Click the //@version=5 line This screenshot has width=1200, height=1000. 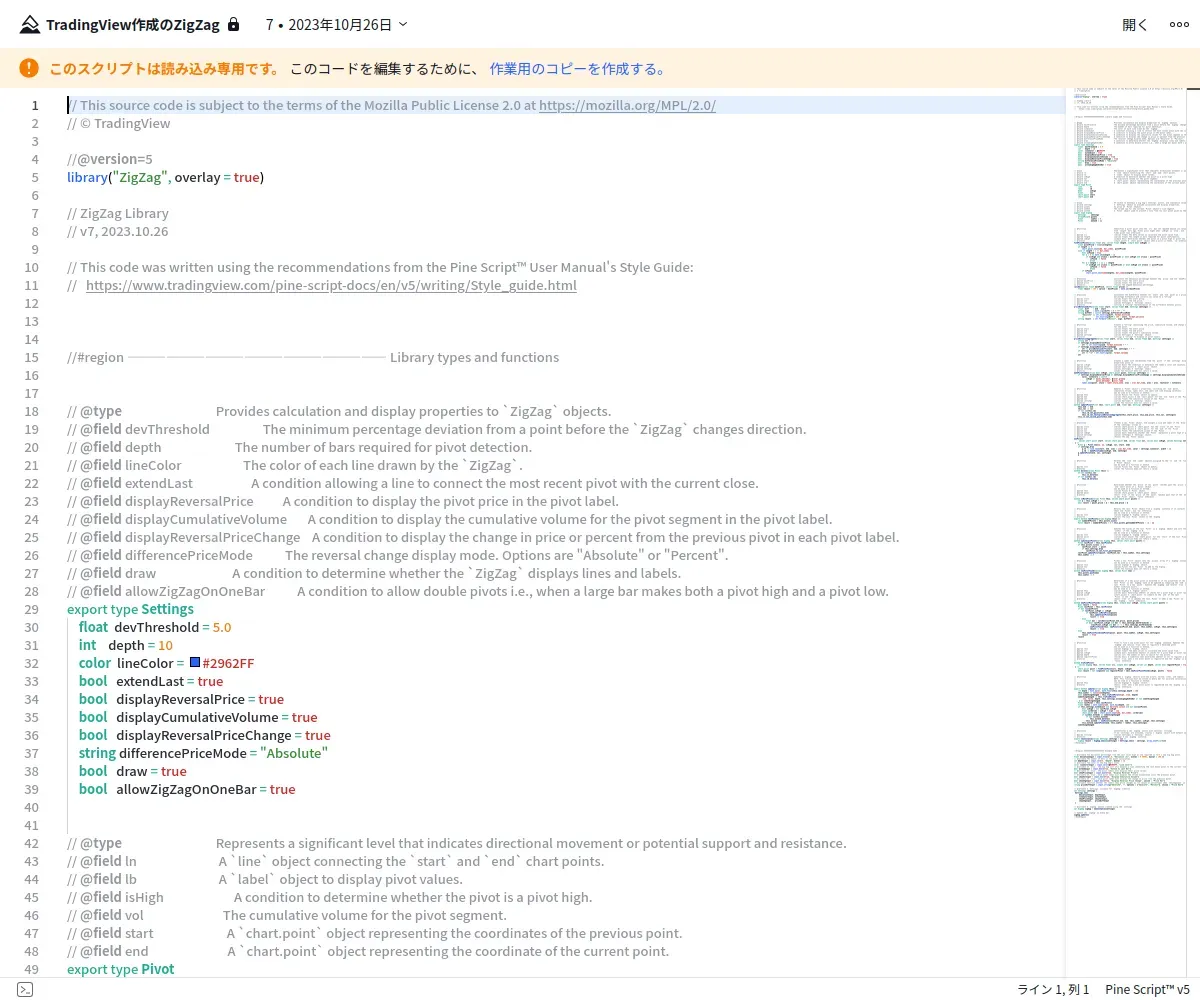point(110,159)
